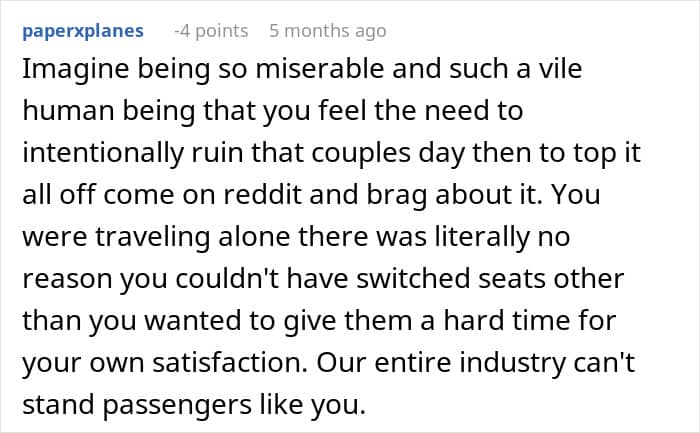This screenshot has width=700, height=433.
Task: Click the "-4 points" score
Action: point(210,31)
